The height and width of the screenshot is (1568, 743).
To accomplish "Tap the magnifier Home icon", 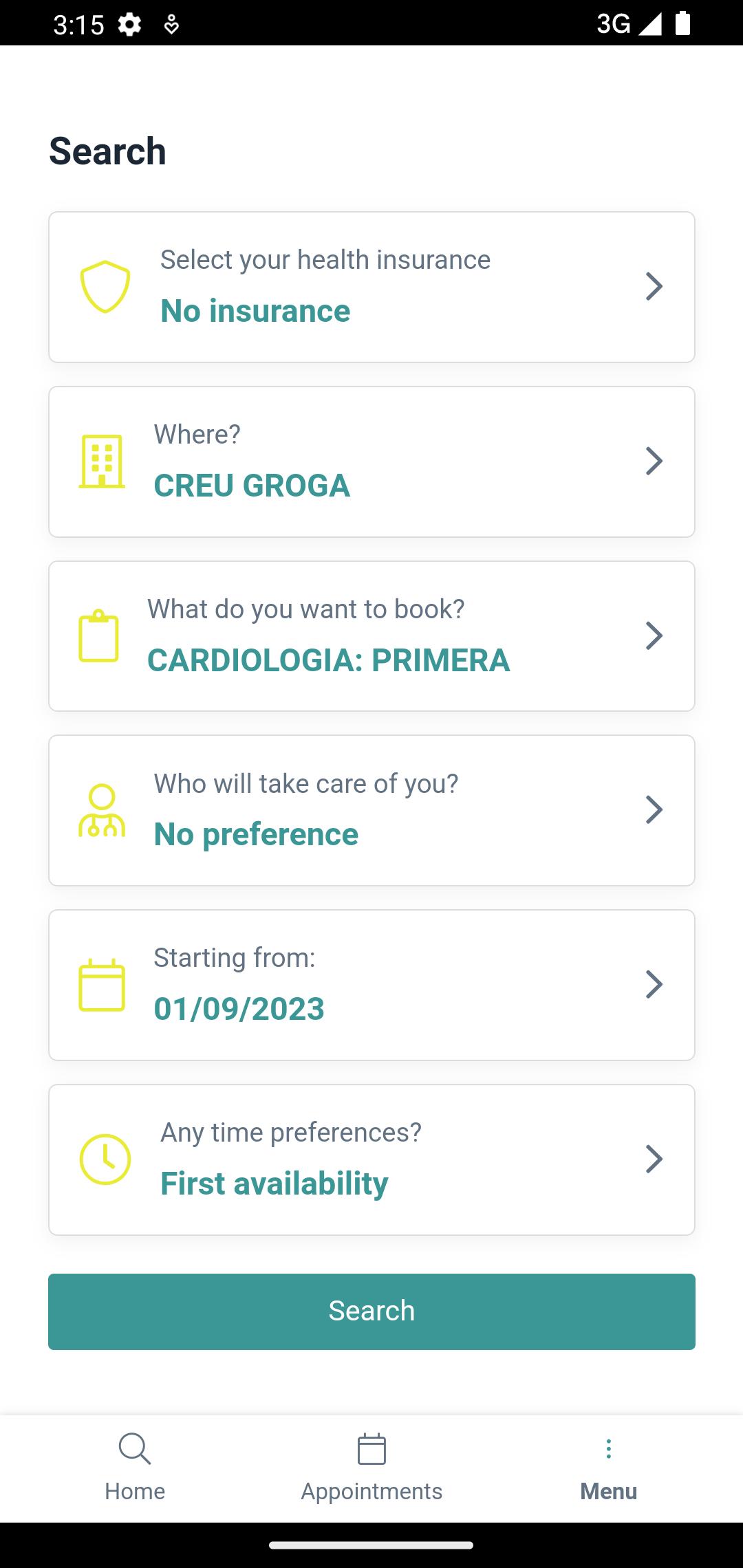I will click(x=135, y=1449).
